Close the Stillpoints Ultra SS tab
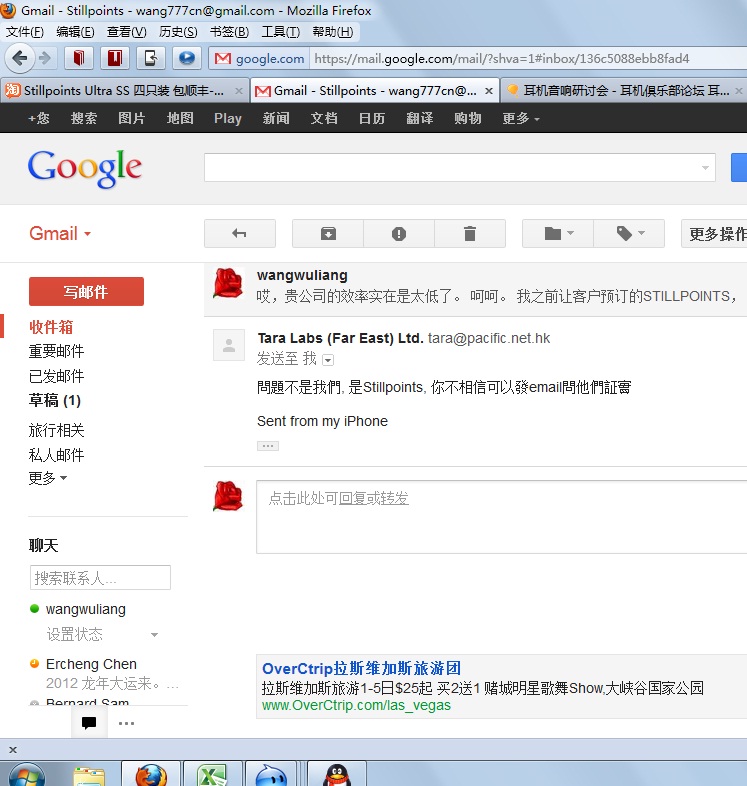The width and height of the screenshot is (747, 786). (x=239, y=91)
